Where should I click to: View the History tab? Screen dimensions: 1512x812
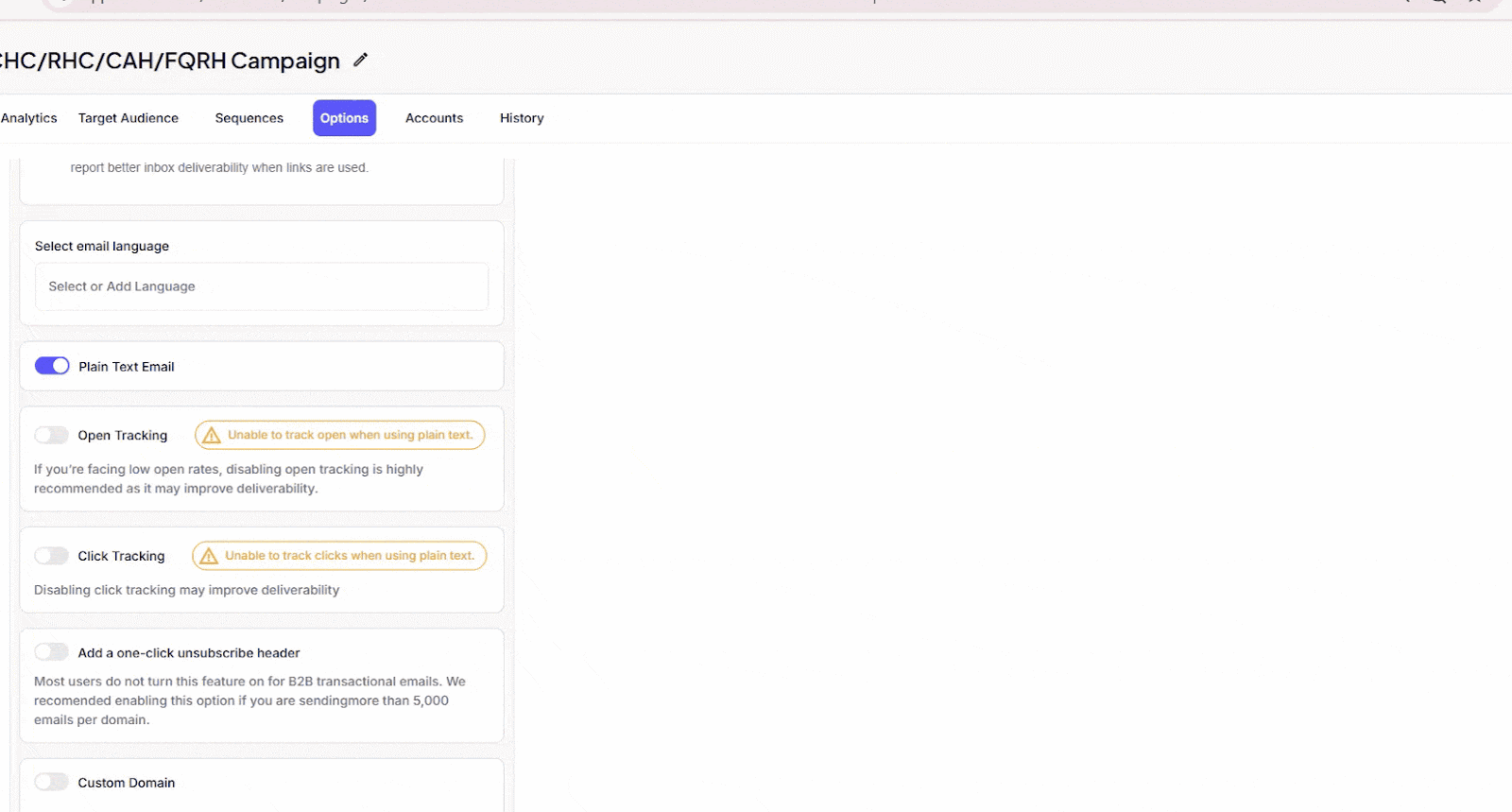click(522, 118)
